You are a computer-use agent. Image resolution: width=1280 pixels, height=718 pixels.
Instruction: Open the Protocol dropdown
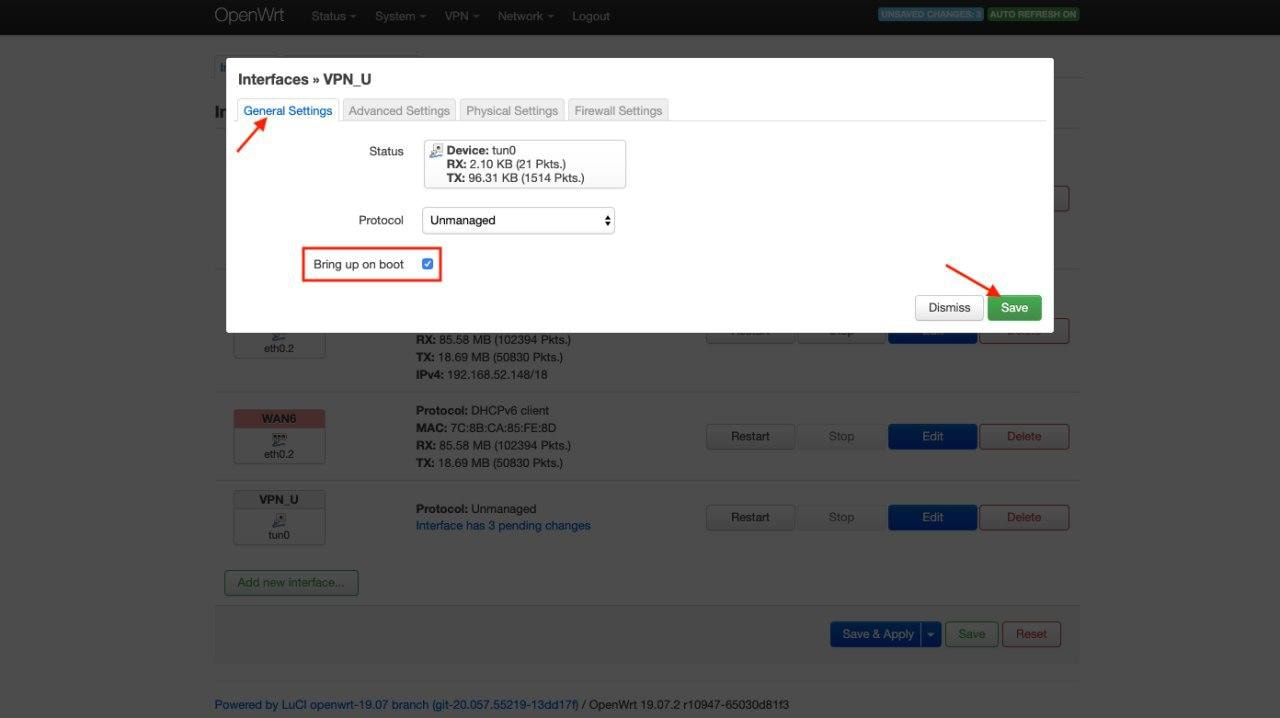point(518,220)
